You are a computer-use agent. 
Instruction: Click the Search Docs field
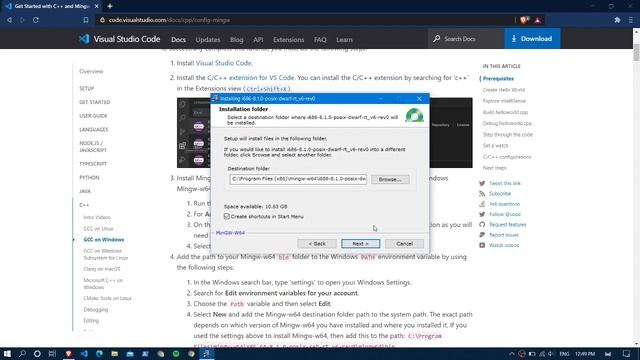[x=465, y=39]
